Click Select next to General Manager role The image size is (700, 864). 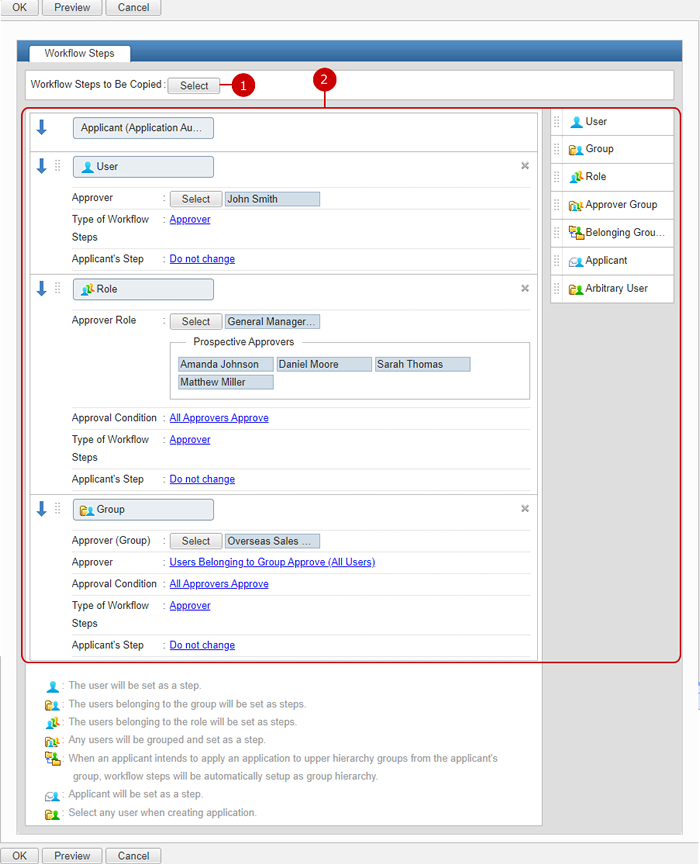196,321
